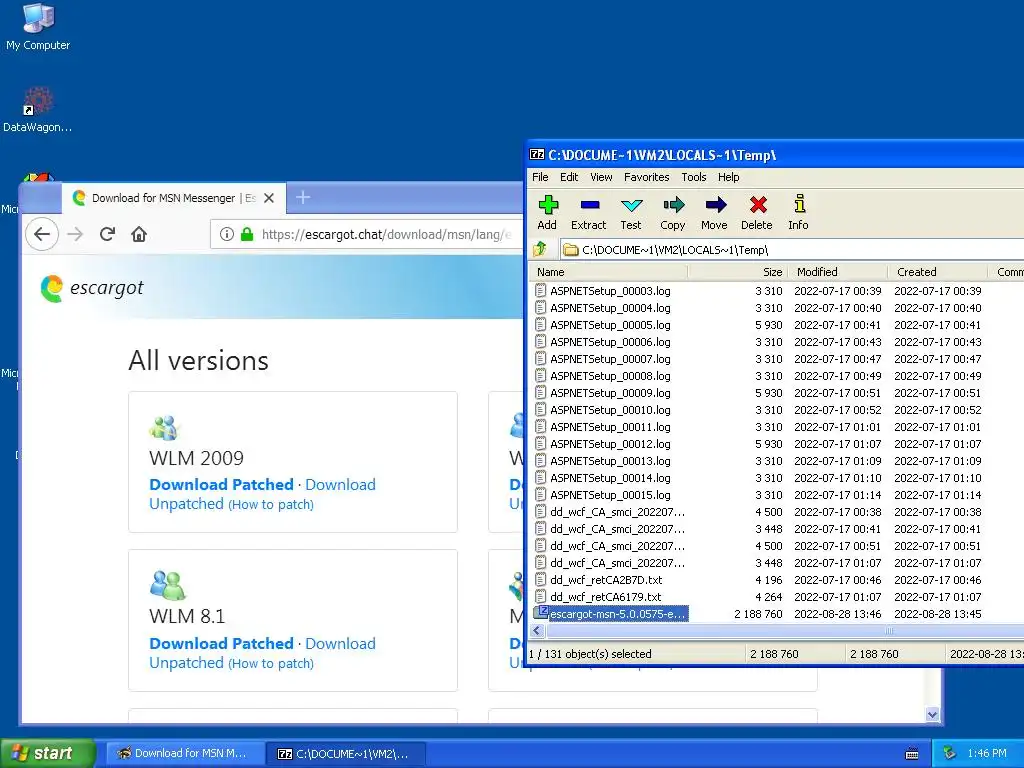Click the red Delete icon
The image size is (1024, 768).
point(757,213)
